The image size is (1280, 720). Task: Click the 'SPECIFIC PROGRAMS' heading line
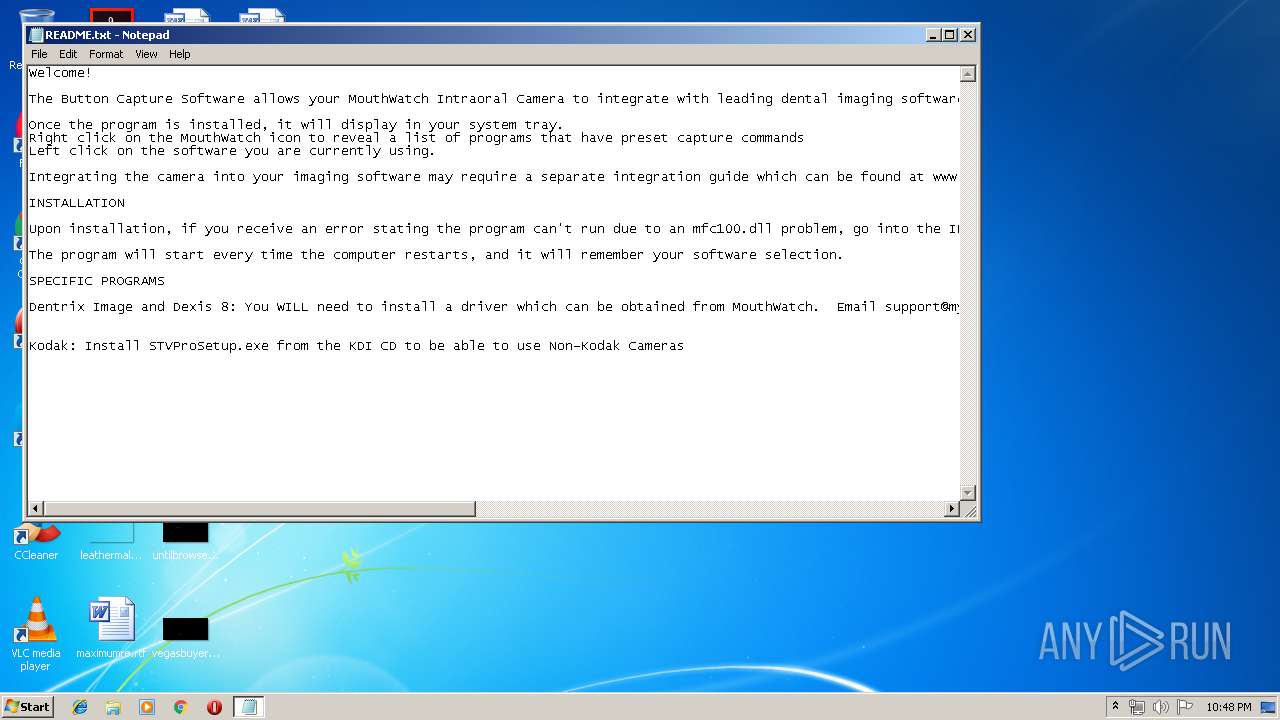pos(97,281)
